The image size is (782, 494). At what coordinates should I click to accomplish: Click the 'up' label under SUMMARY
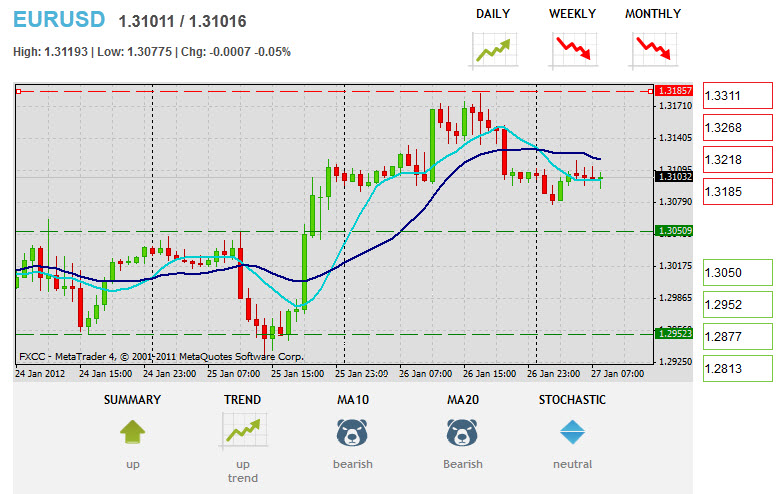click(x=133, y=465)
